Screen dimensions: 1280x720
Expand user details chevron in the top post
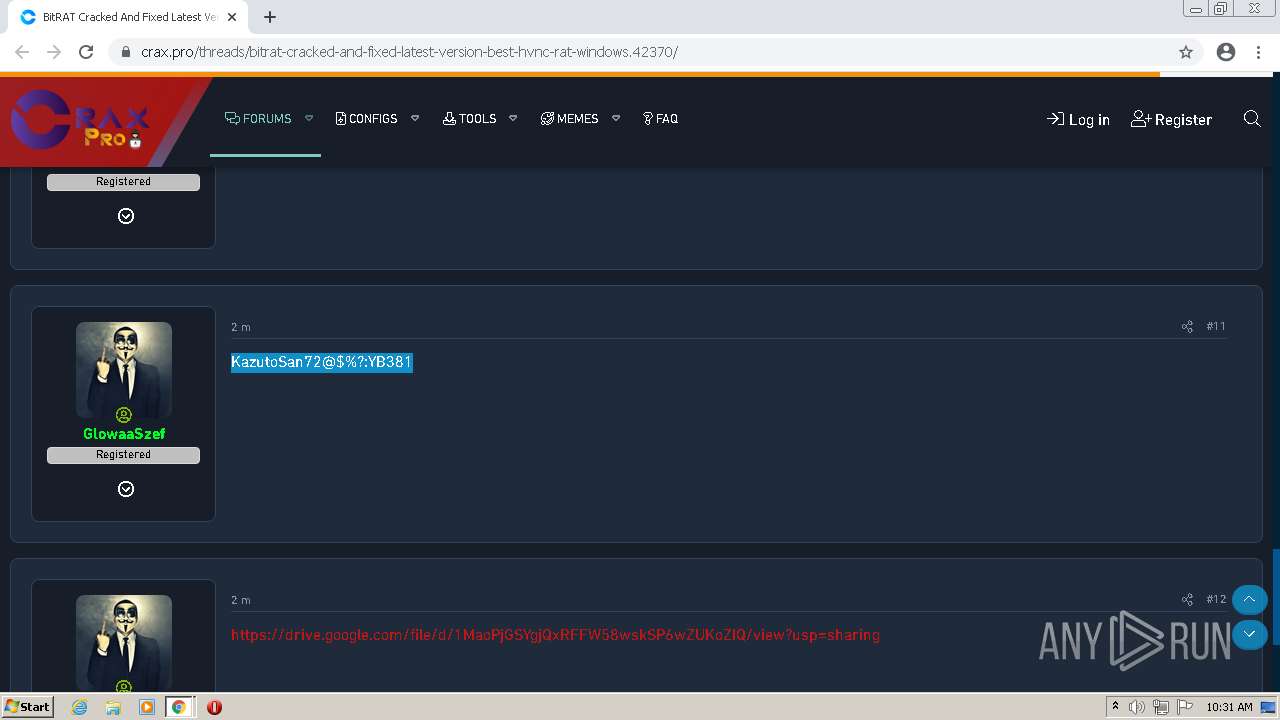[x=126, y=216]
